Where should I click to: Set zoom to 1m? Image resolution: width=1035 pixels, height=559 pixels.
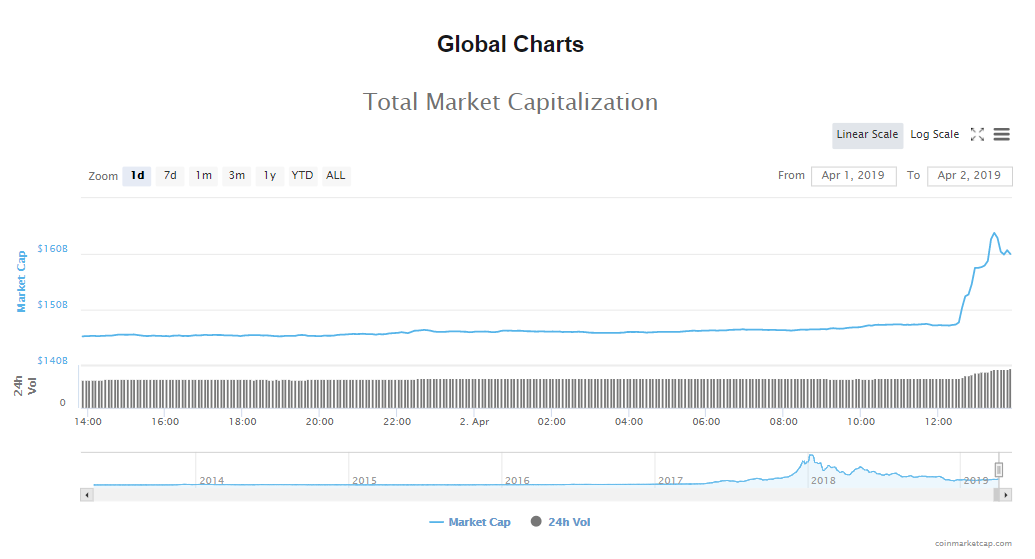203,176
